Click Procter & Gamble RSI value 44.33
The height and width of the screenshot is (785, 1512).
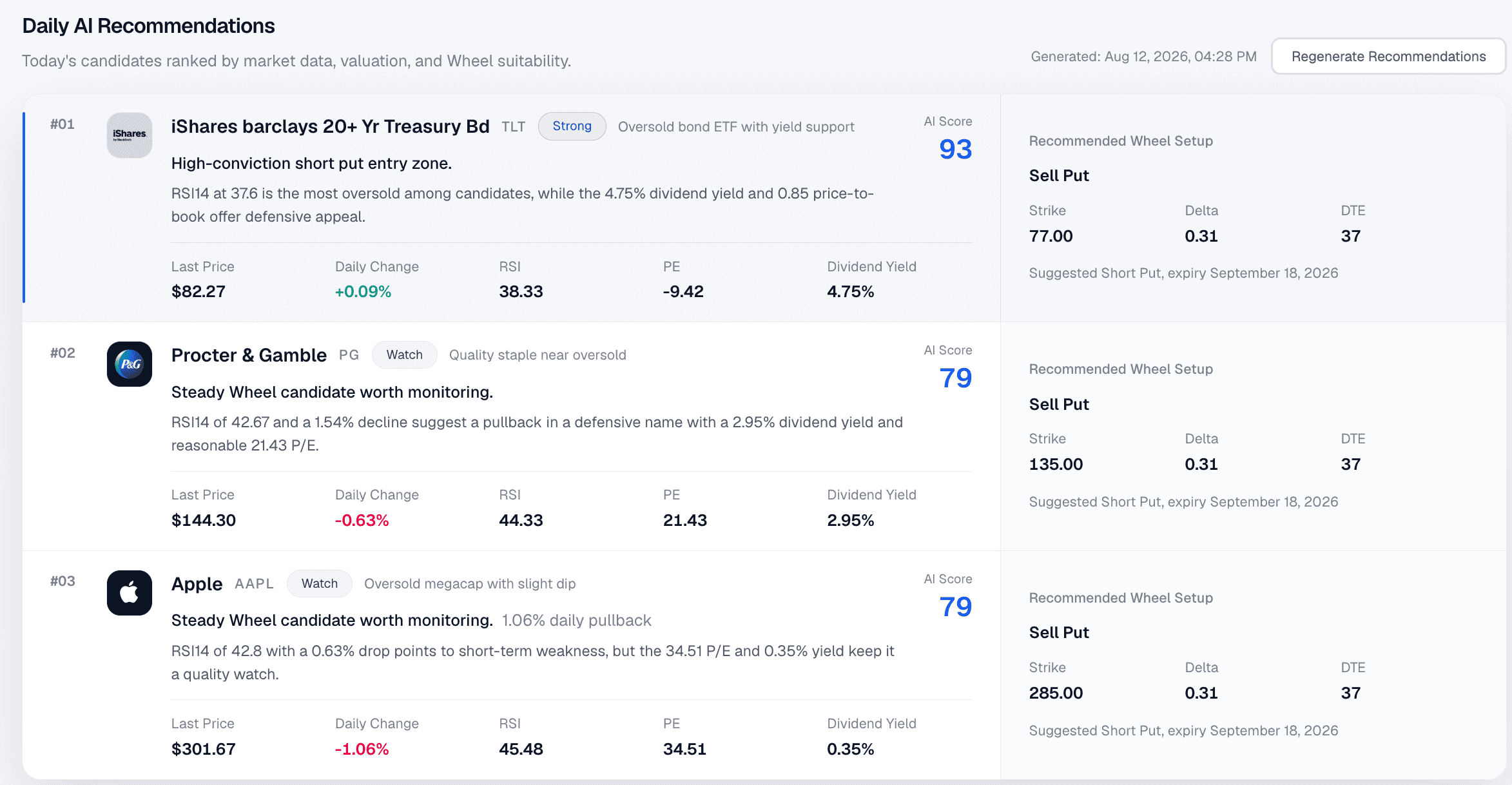(x=521, y=521)
